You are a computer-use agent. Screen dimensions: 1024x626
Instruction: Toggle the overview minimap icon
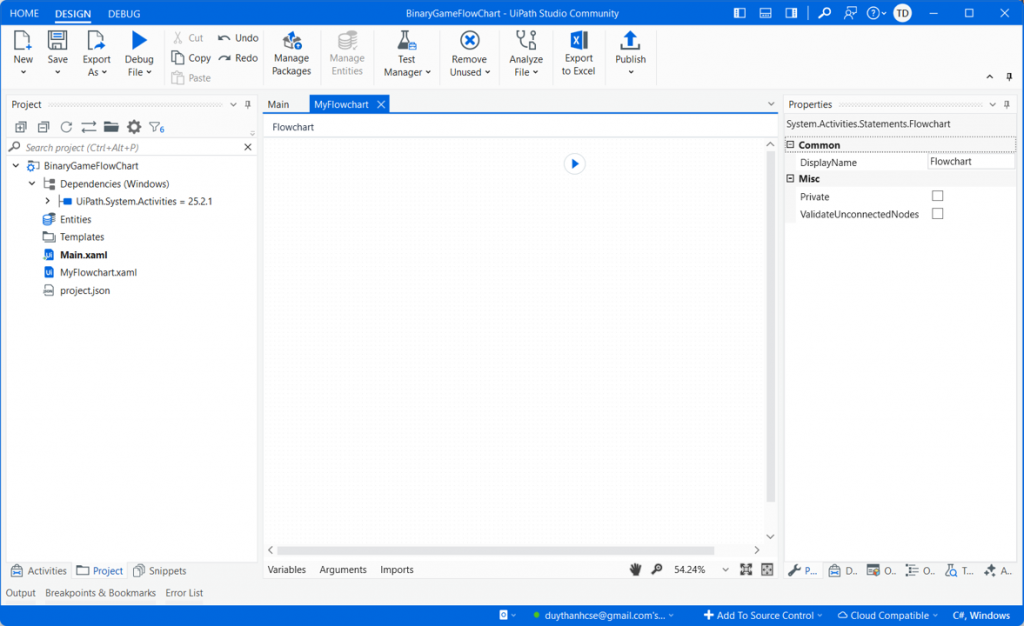(x=767, y=569)
